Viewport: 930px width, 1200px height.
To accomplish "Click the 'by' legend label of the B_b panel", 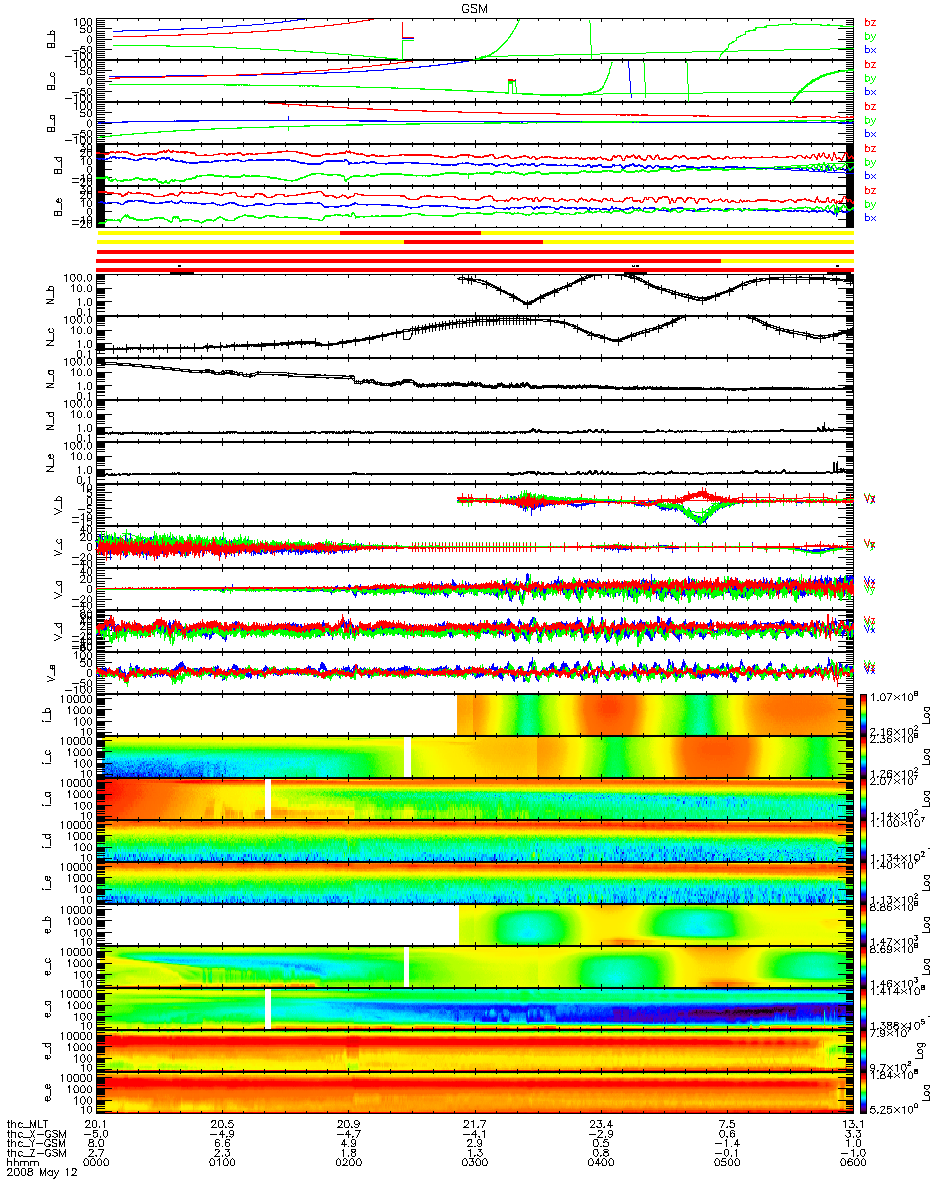I will [x=870, y=36].
